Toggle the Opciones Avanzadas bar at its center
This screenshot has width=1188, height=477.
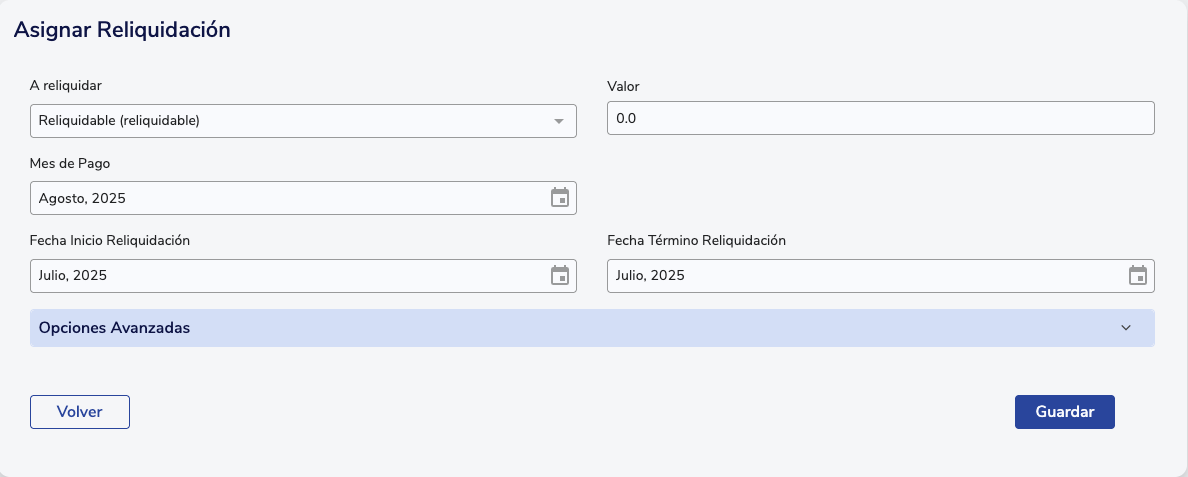point(592,328)
